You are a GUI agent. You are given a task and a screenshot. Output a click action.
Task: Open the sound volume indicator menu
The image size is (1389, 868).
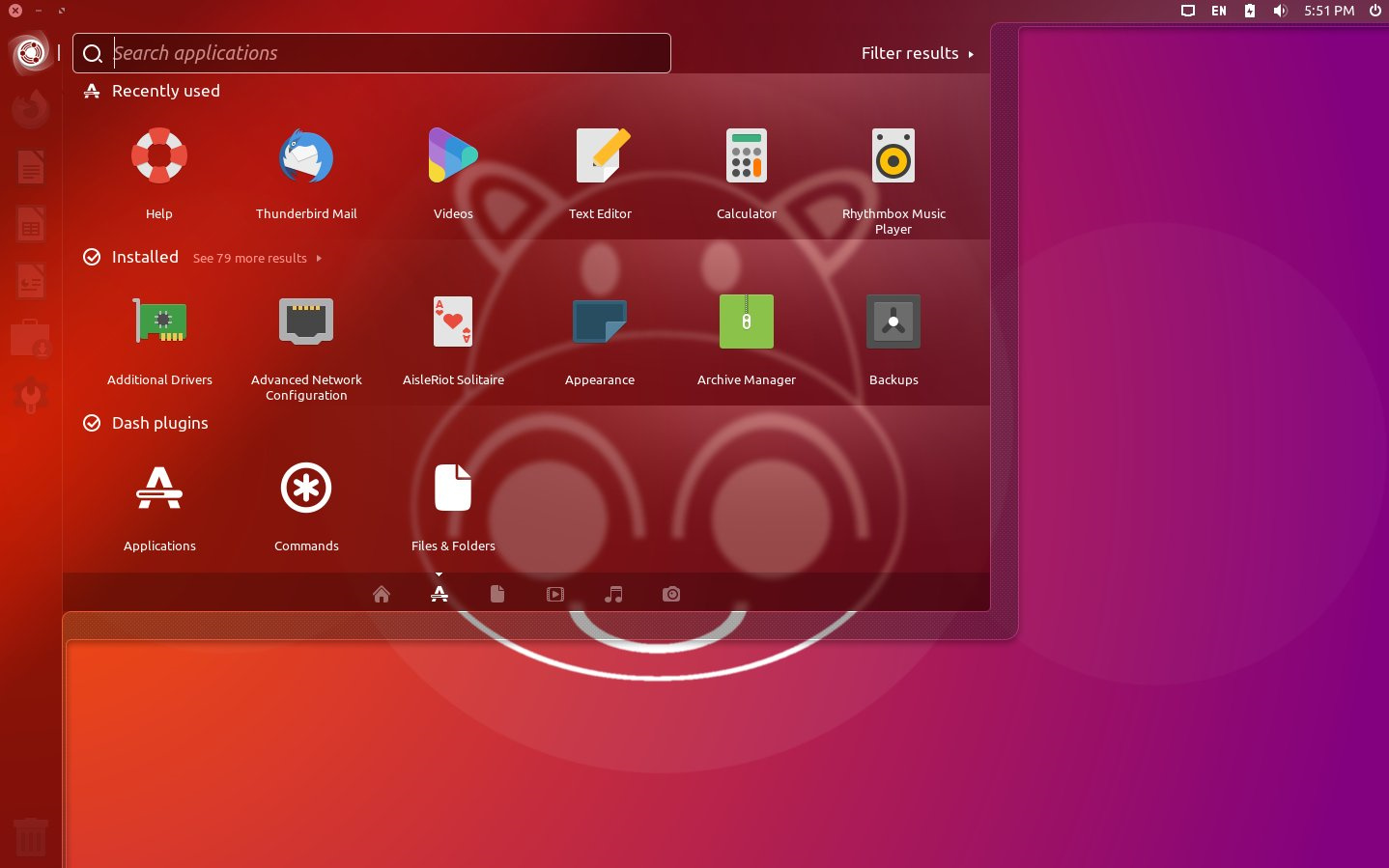tap(1280, 11)
